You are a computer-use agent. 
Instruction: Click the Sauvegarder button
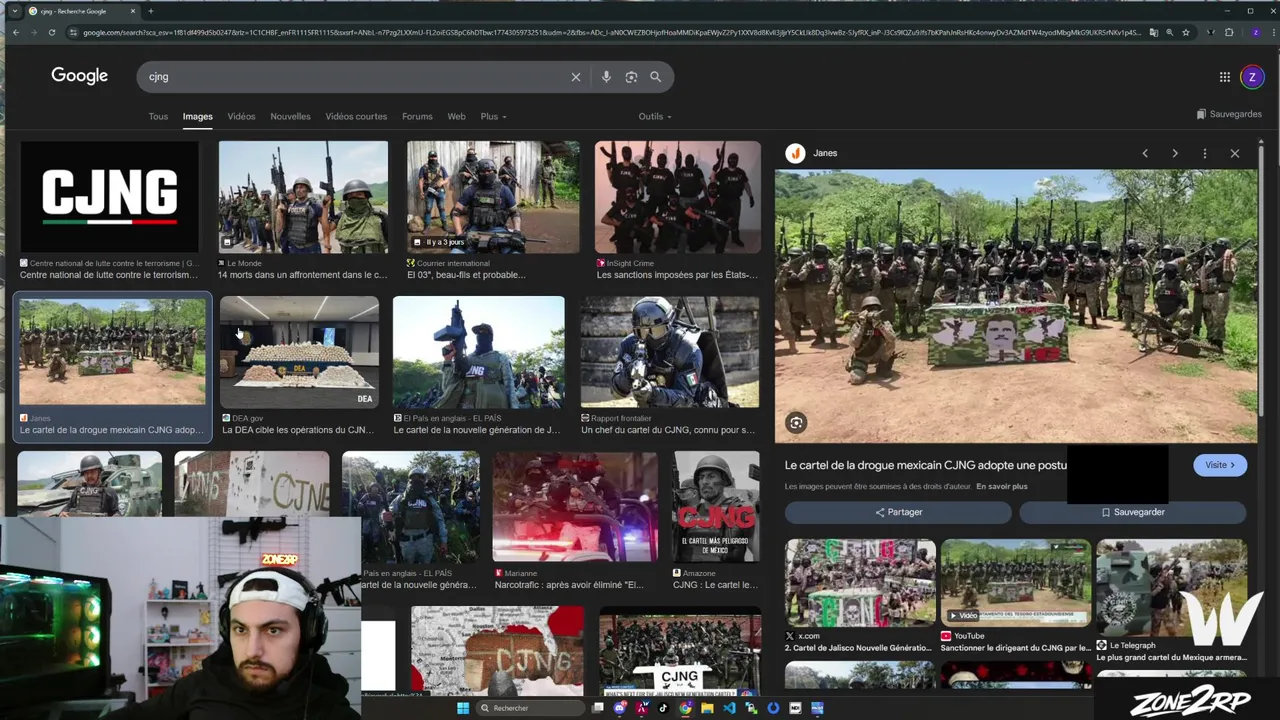click(x=1133, y=512)
